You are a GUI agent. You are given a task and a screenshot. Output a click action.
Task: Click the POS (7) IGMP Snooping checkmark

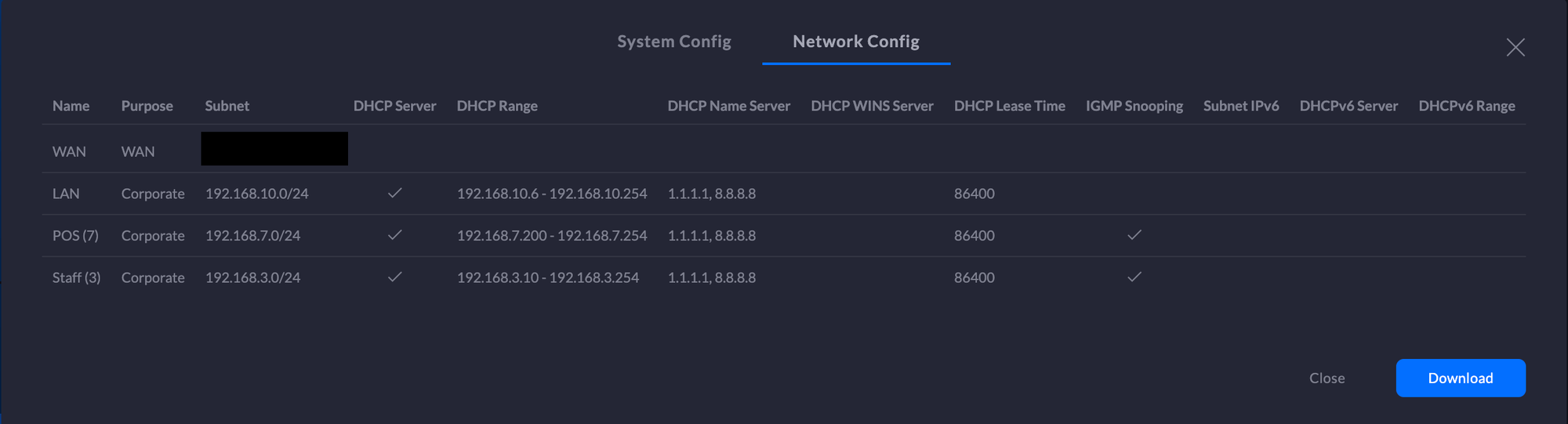pyautogui.click(x=1134, y=235)
